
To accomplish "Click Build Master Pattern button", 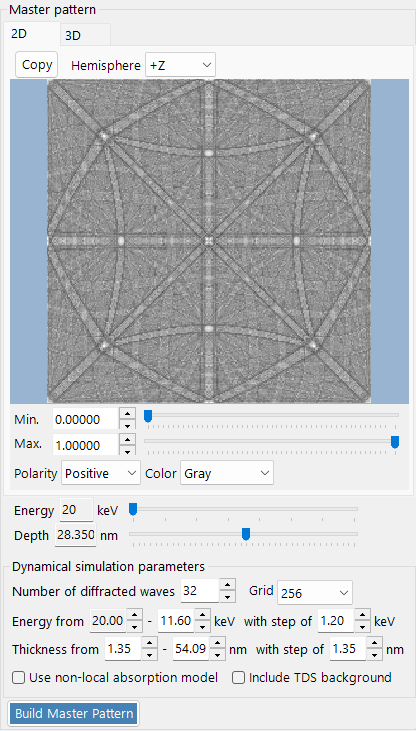I will tap(74, 713).
